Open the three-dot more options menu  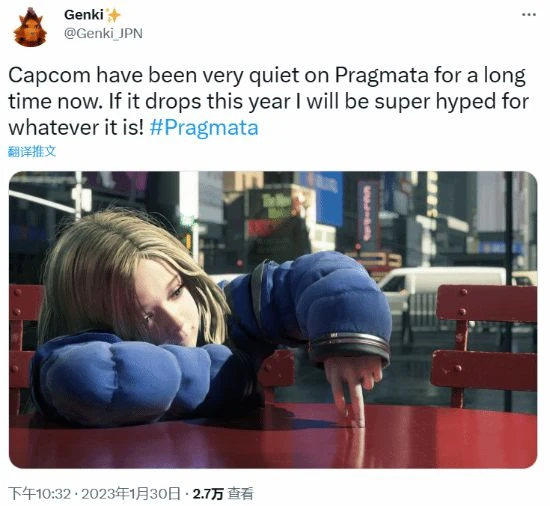(529, 15)
